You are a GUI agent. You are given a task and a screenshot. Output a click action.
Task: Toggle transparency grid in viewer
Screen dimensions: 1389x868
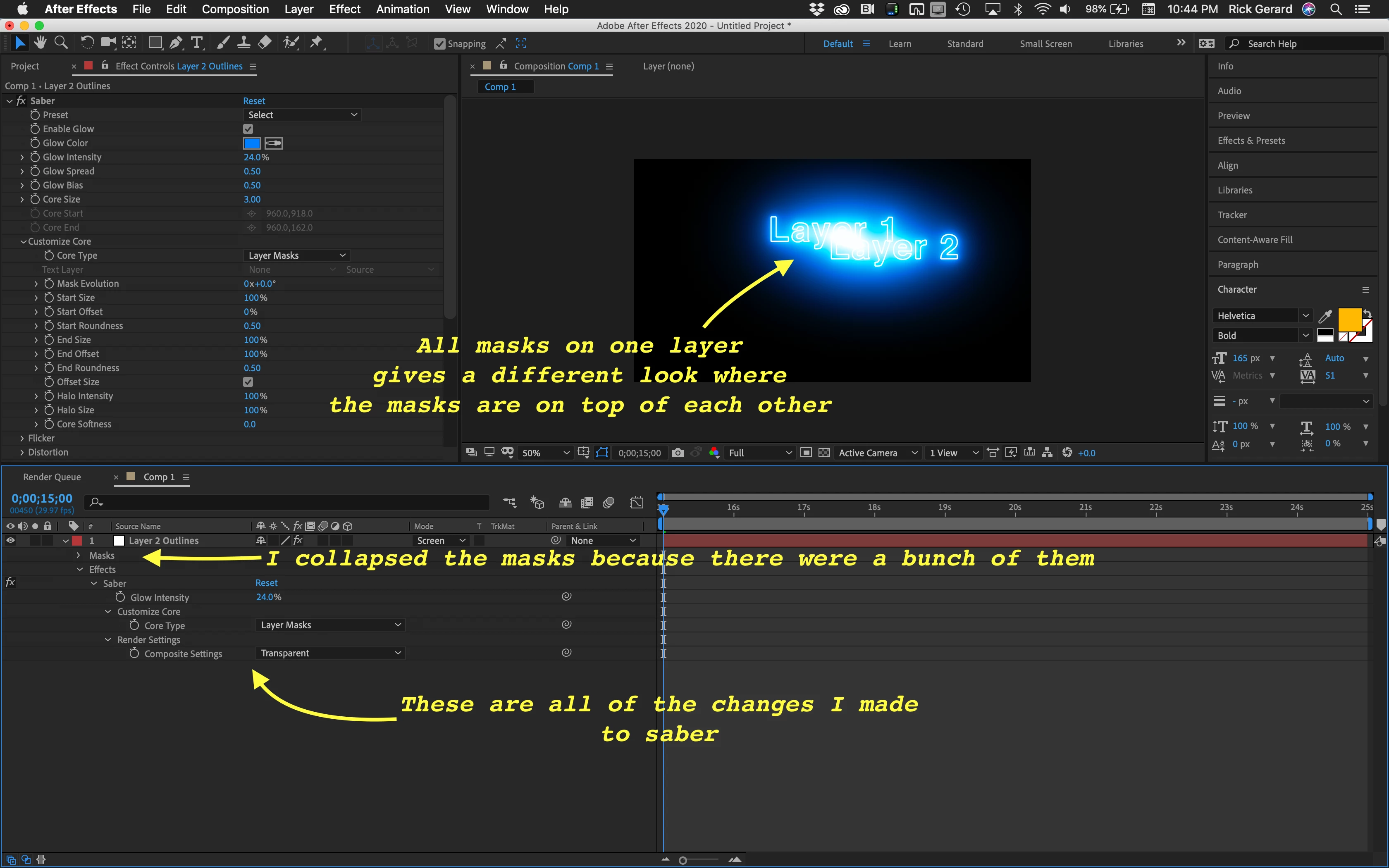tap(824, 453)
